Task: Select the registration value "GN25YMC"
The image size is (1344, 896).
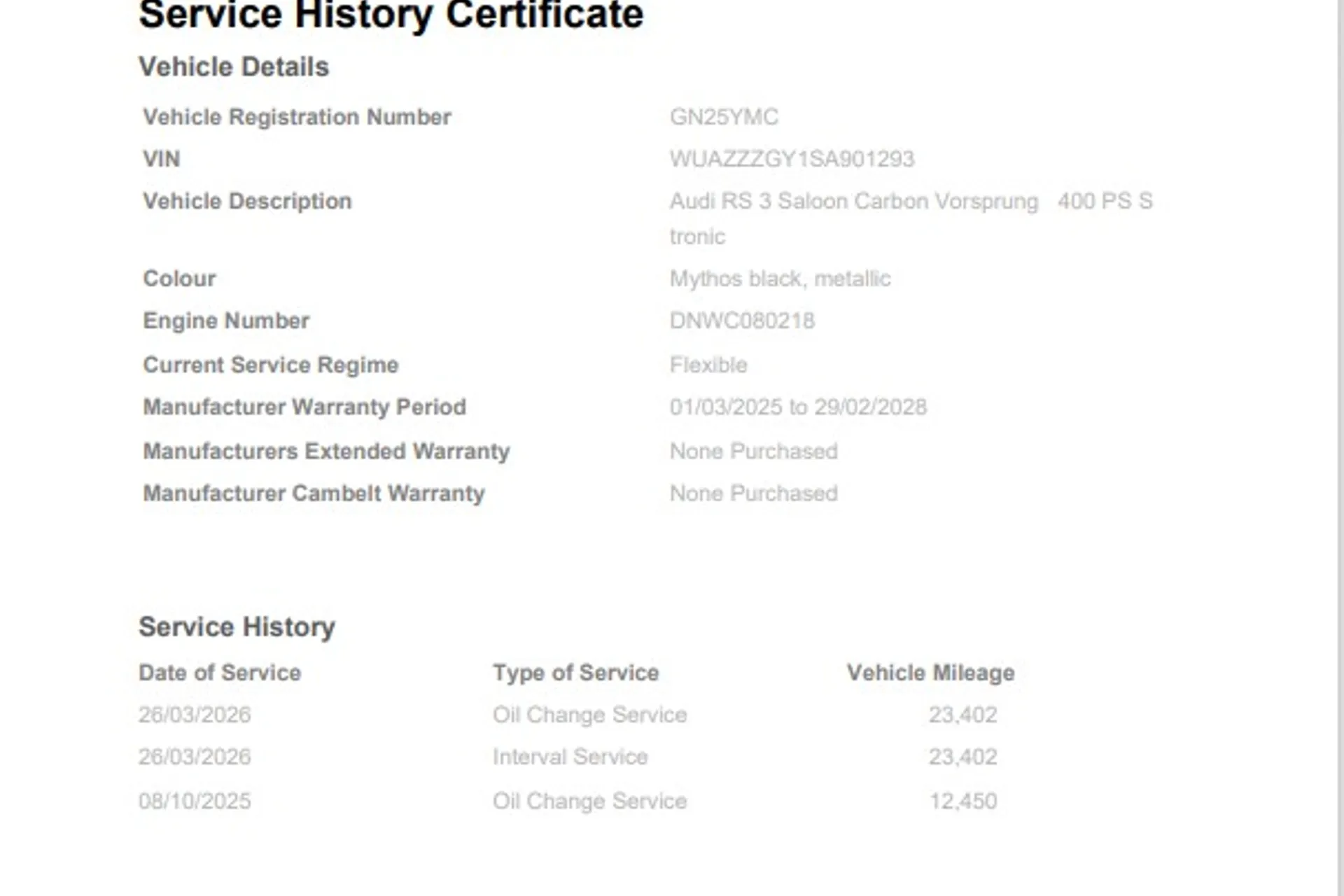Action: point(724,117)
